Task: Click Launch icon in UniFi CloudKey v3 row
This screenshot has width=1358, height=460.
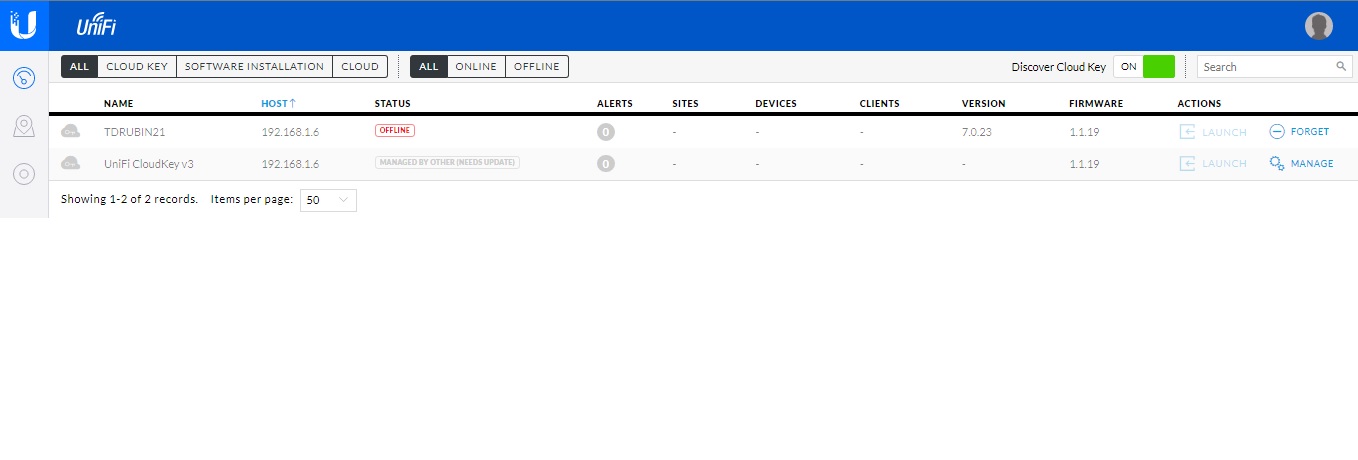Action: coord(1188,163)
